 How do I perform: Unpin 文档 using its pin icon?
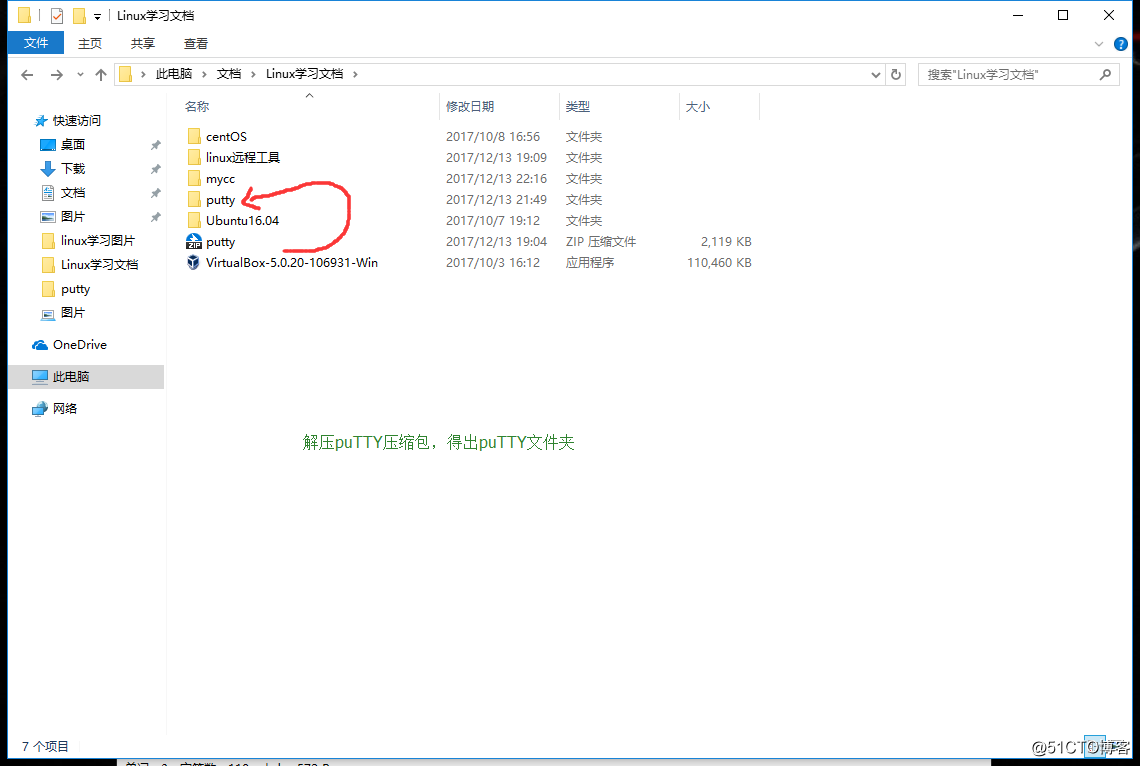point(156,193)
